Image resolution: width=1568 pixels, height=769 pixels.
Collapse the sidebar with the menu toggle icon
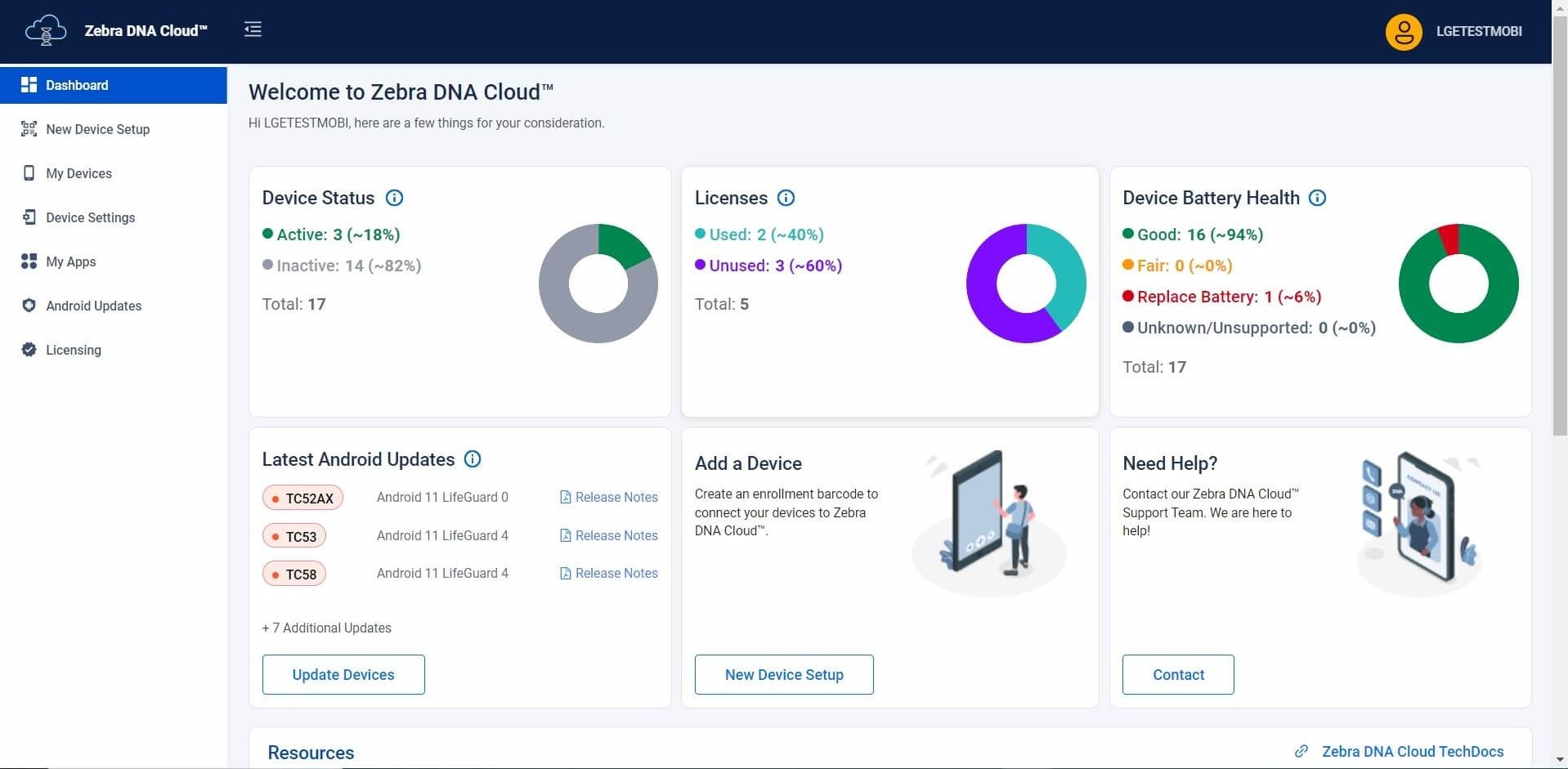[253, 29]
